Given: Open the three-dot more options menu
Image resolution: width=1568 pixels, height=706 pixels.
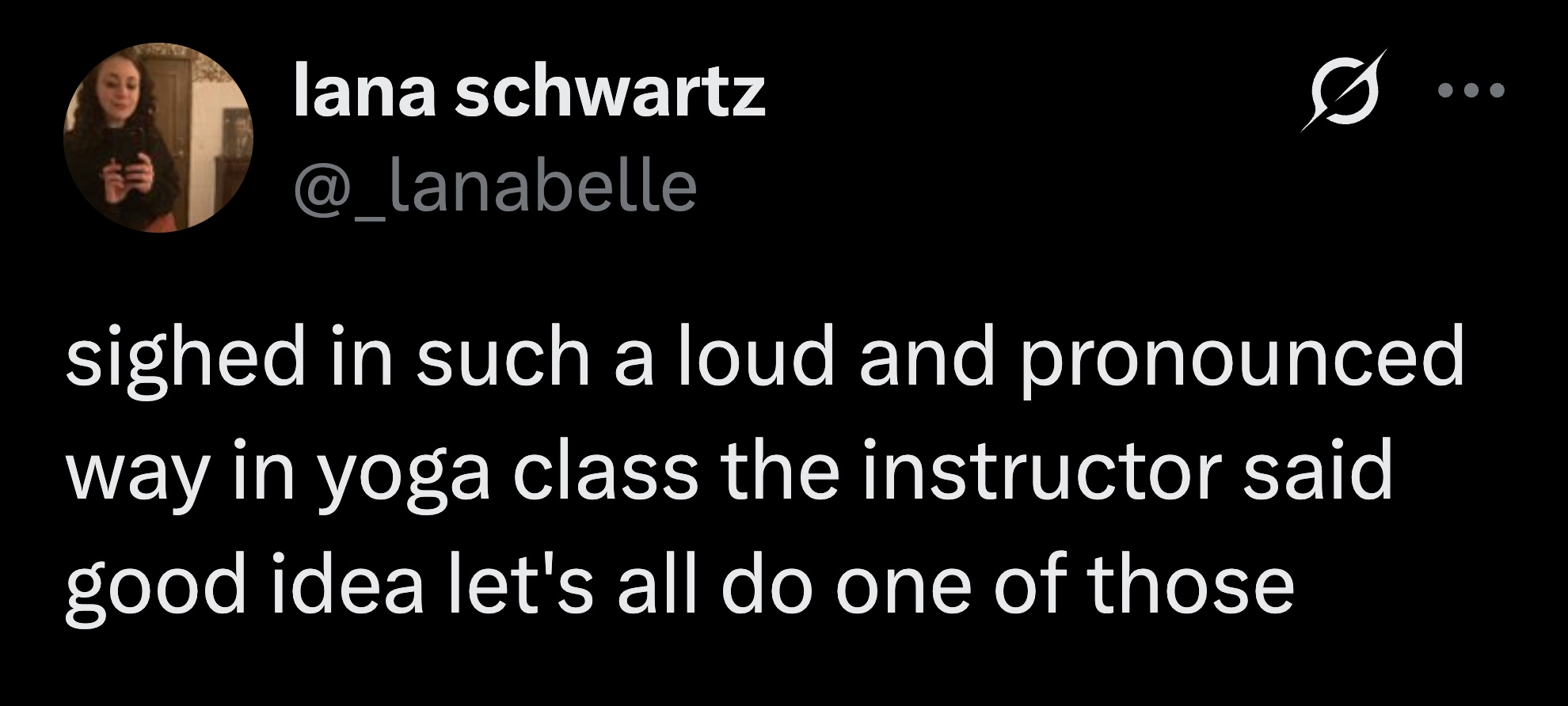Looking at the screenshot, I should click(1470, 92).
